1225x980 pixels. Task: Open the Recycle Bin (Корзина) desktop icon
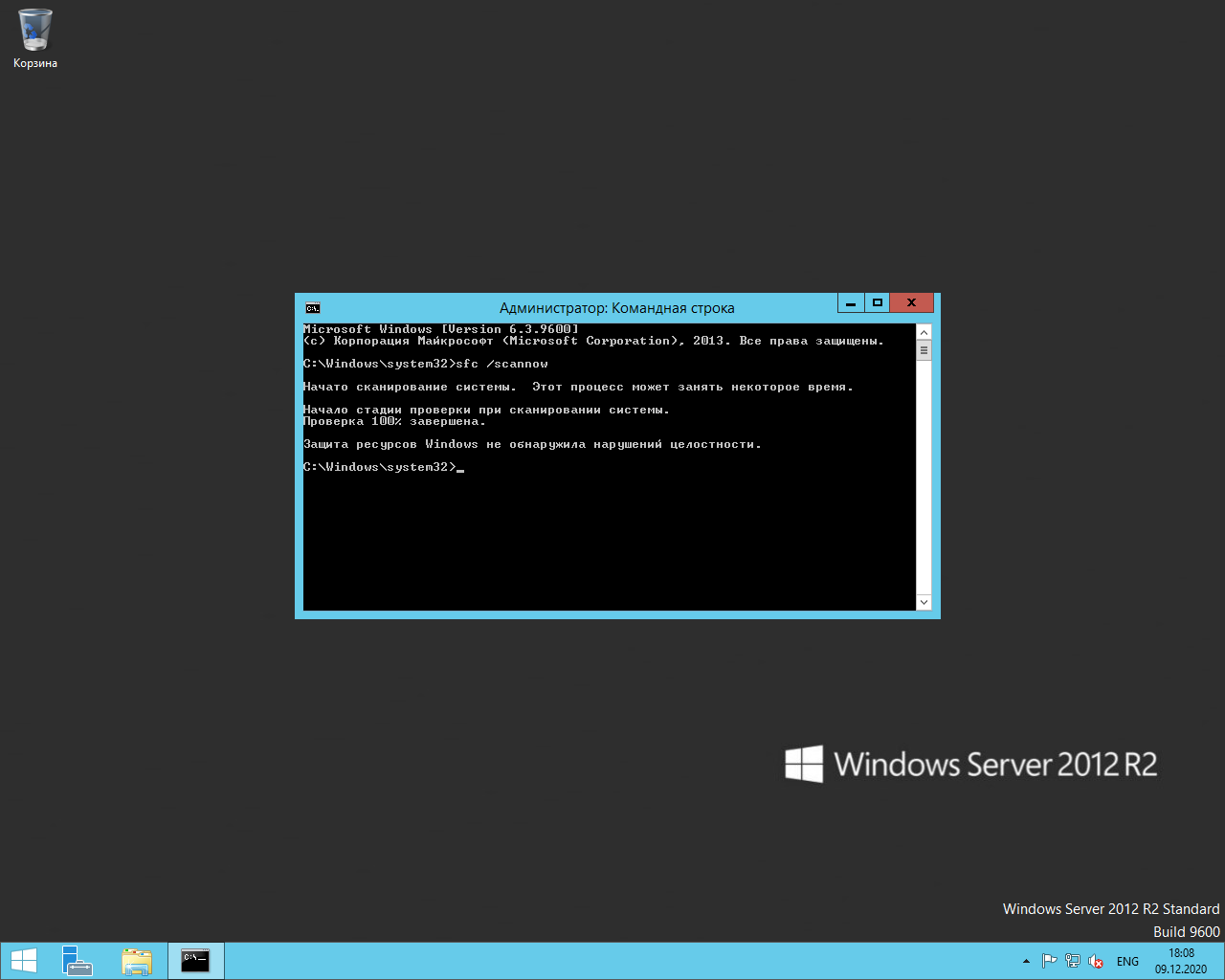(35, 38)
